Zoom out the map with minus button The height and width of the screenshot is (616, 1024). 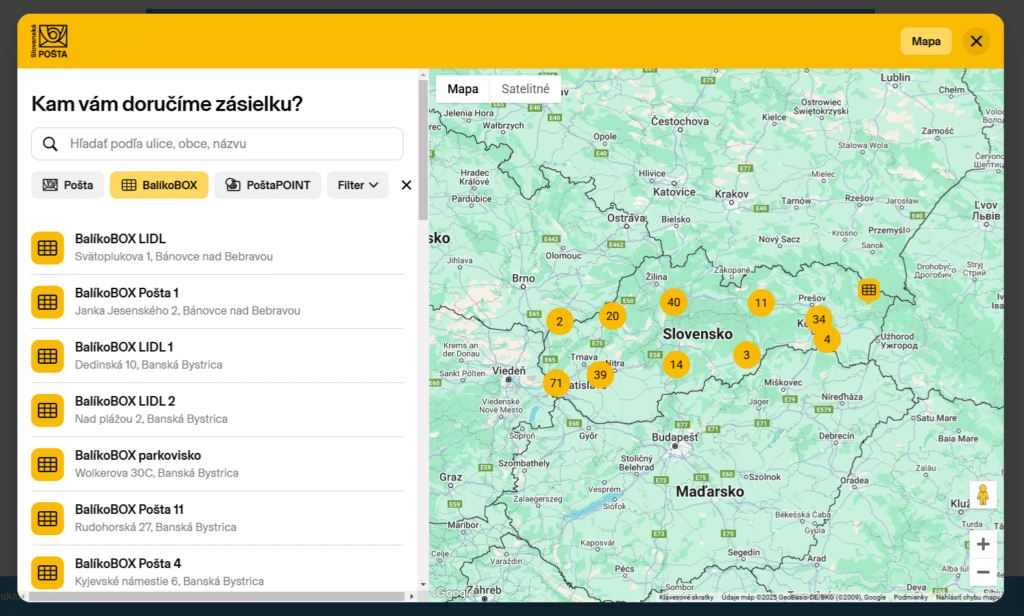click(x=983, y=572)
